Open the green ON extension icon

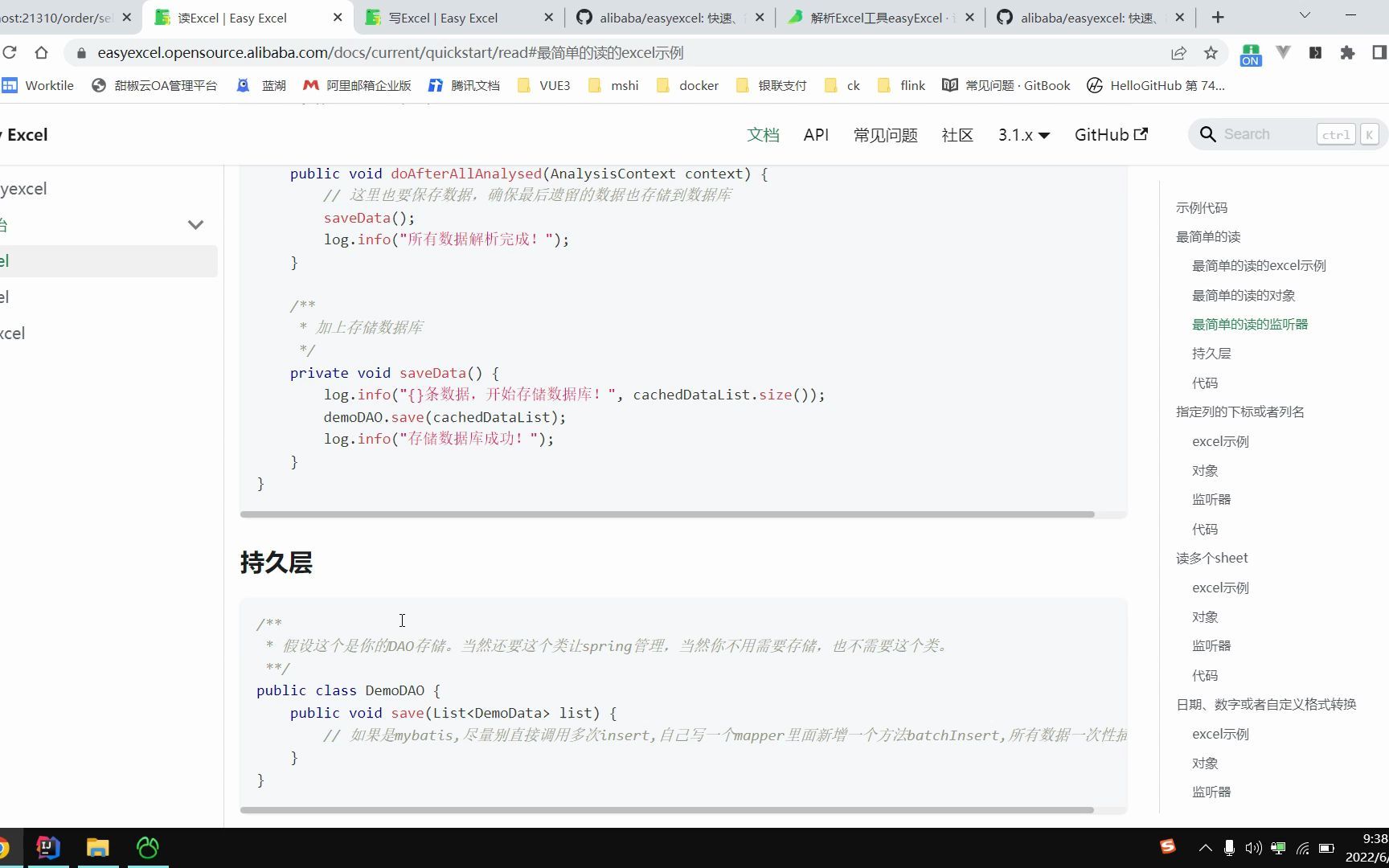point(1249,55)
